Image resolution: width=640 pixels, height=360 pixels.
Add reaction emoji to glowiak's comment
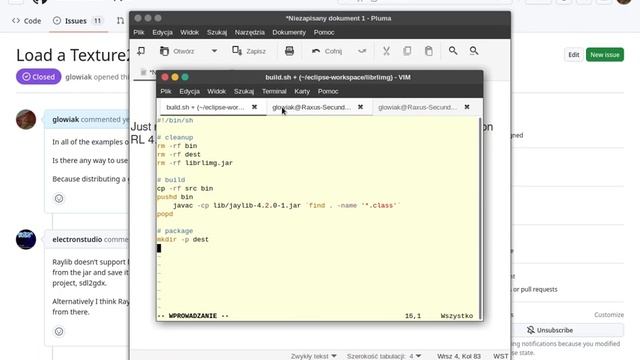[x=59, y=199]
